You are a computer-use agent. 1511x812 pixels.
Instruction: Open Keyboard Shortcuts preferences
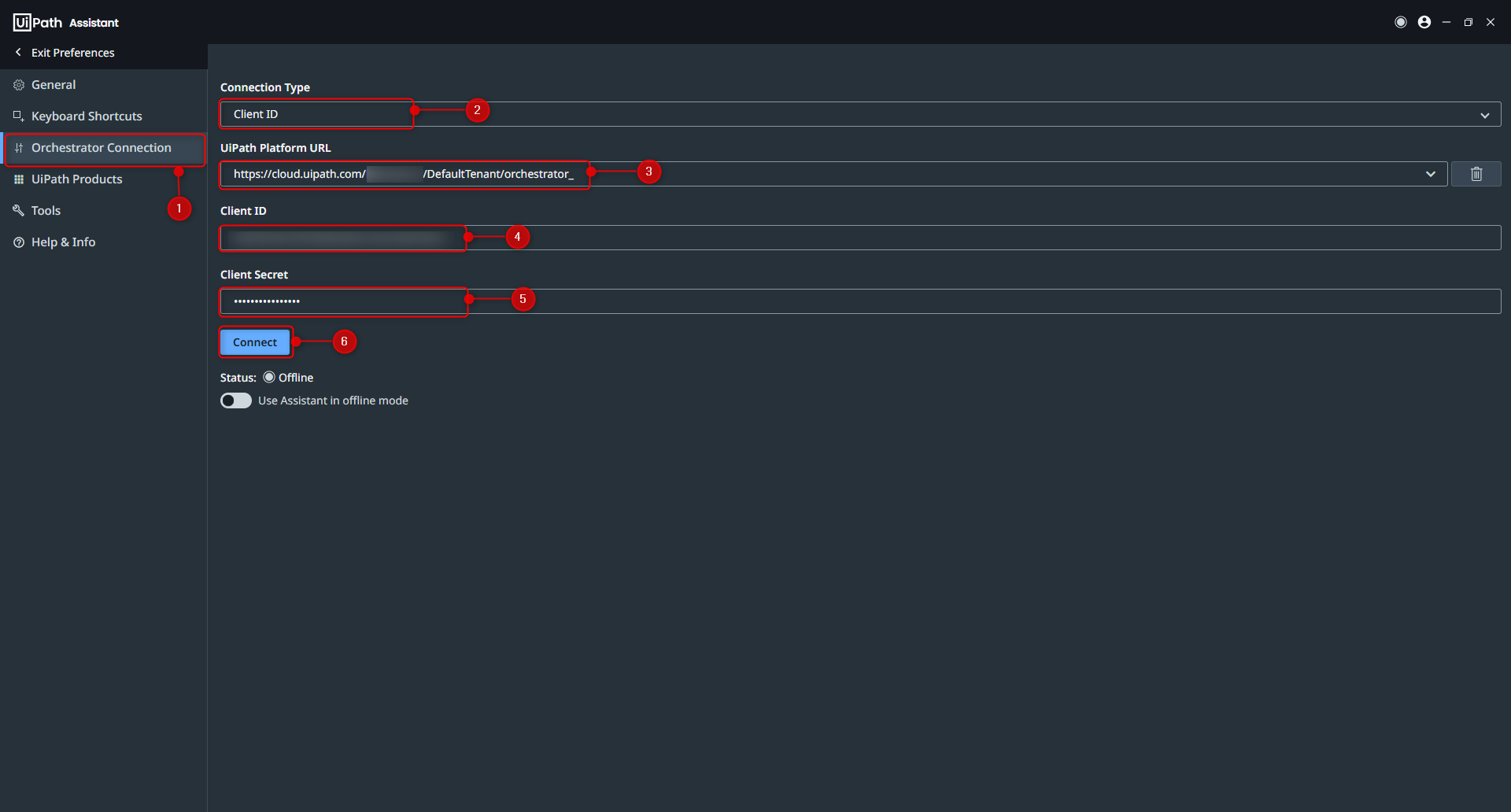click(x=104, y=116)
